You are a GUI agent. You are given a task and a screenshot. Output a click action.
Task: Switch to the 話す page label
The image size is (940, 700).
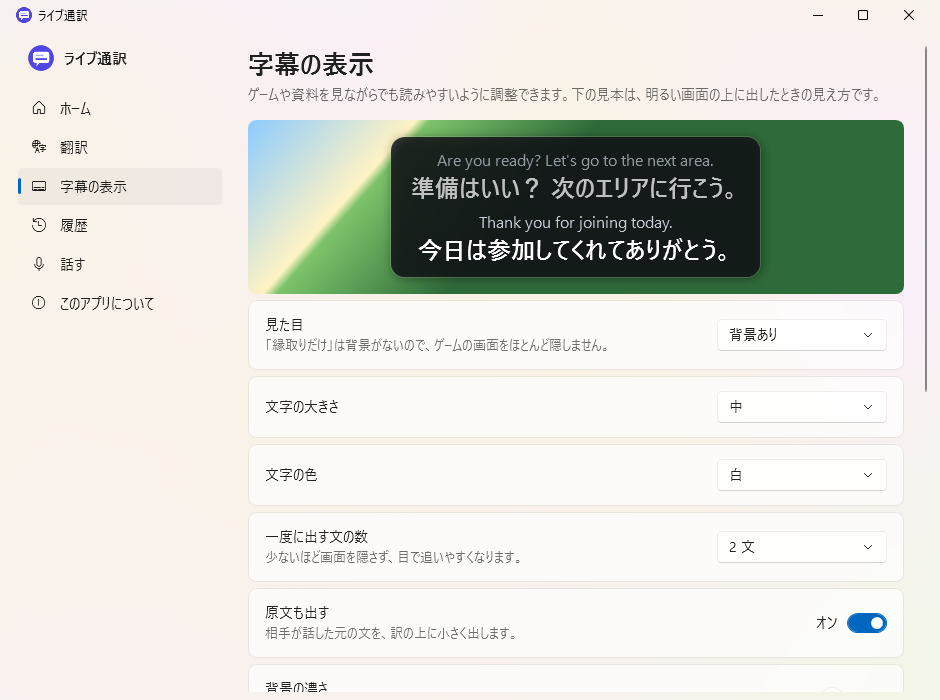73,264
